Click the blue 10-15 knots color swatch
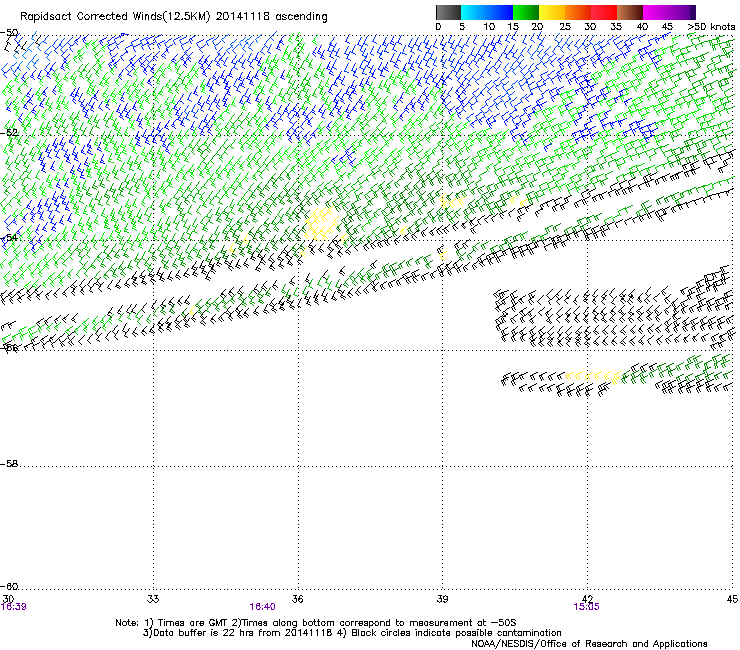This screenshot has height=650, width=740. 500,12
